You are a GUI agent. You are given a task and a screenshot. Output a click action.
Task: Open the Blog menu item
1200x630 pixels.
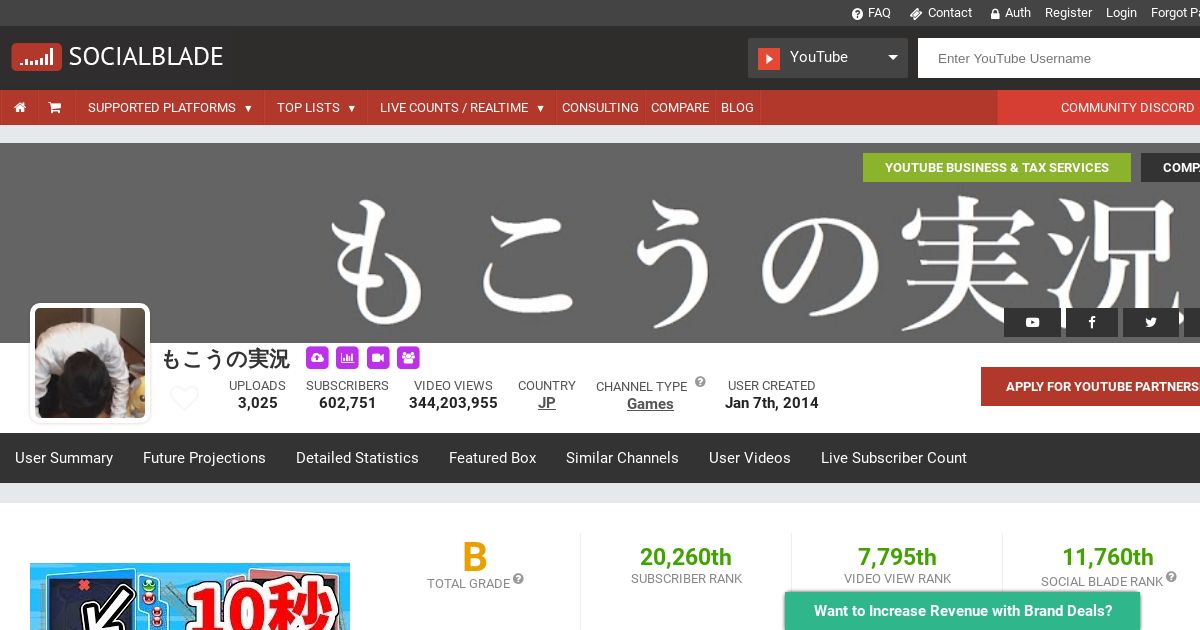[737, 108]
